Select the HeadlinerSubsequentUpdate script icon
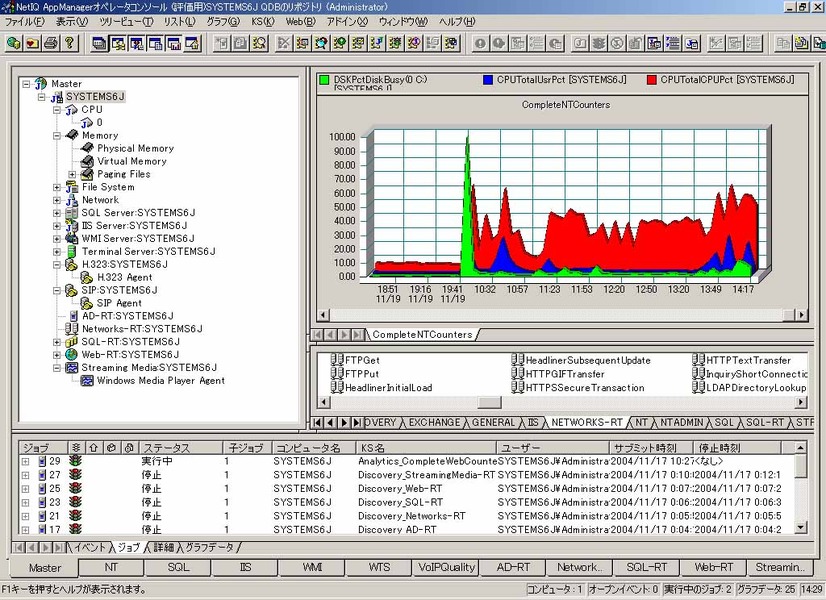826x600 pixels. coord(517,360)
